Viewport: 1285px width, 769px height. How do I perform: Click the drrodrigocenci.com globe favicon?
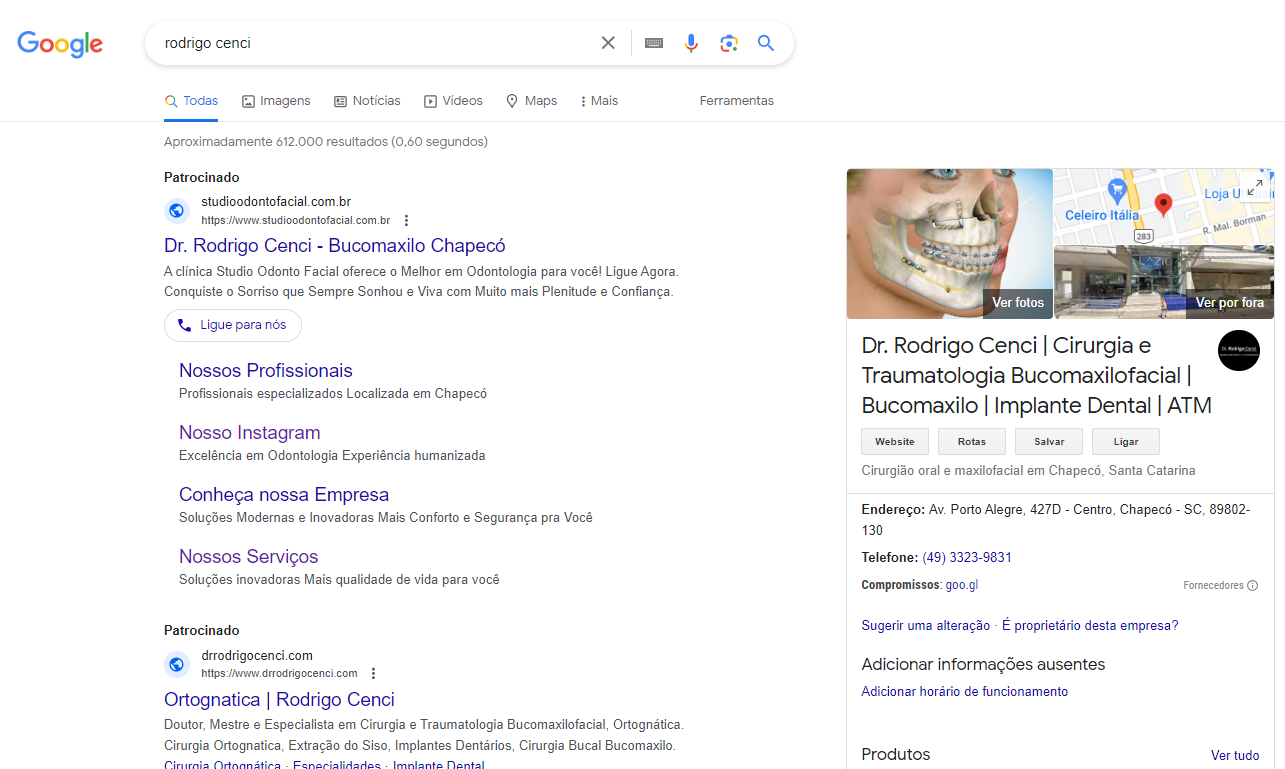[177, 664]
